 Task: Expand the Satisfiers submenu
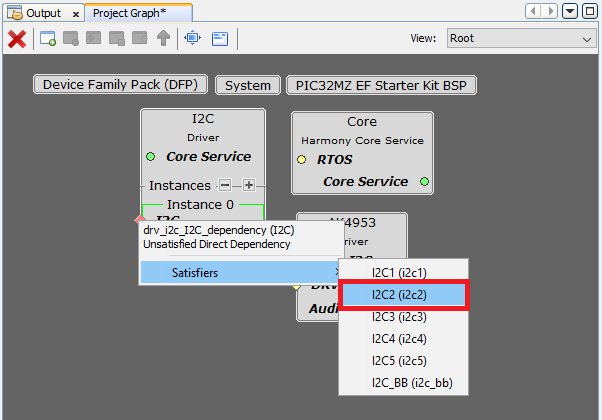pyautogui.click(x=238, y=271)
